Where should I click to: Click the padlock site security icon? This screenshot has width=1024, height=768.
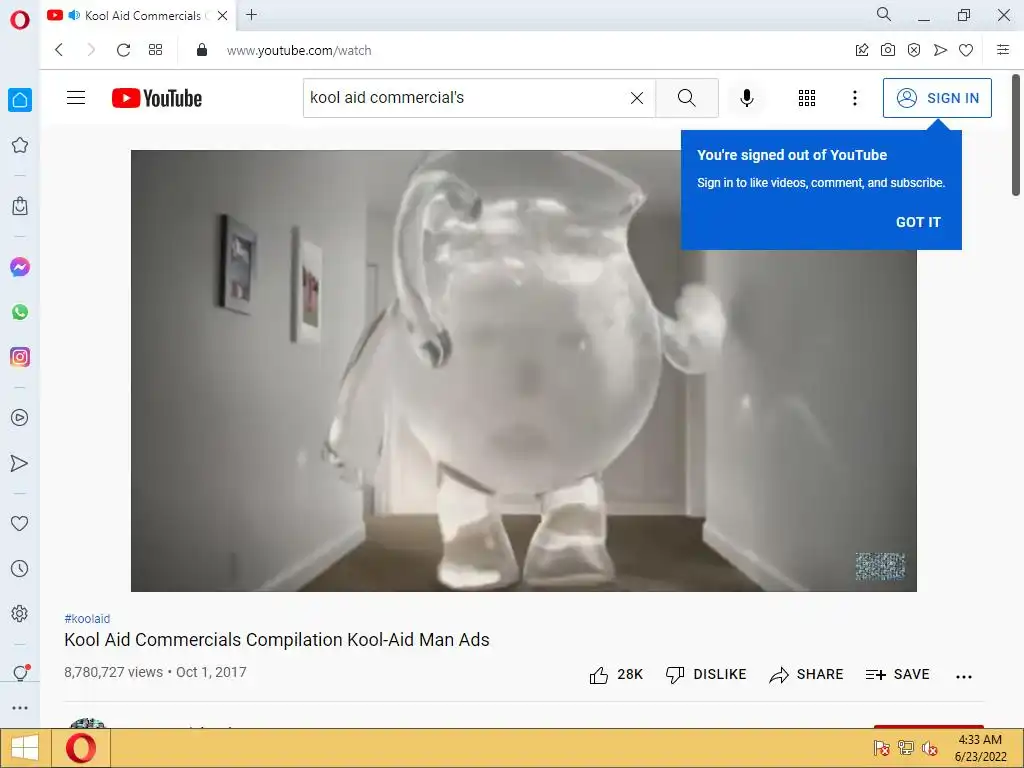(202, 50)
